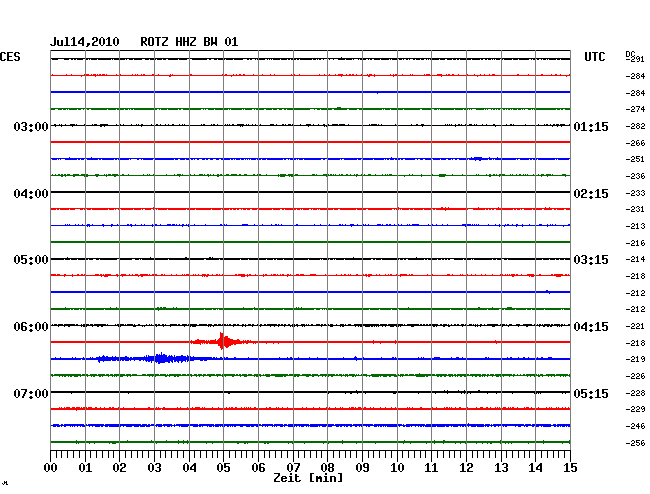Click x-axis minute label 03

tap(154, 468)
